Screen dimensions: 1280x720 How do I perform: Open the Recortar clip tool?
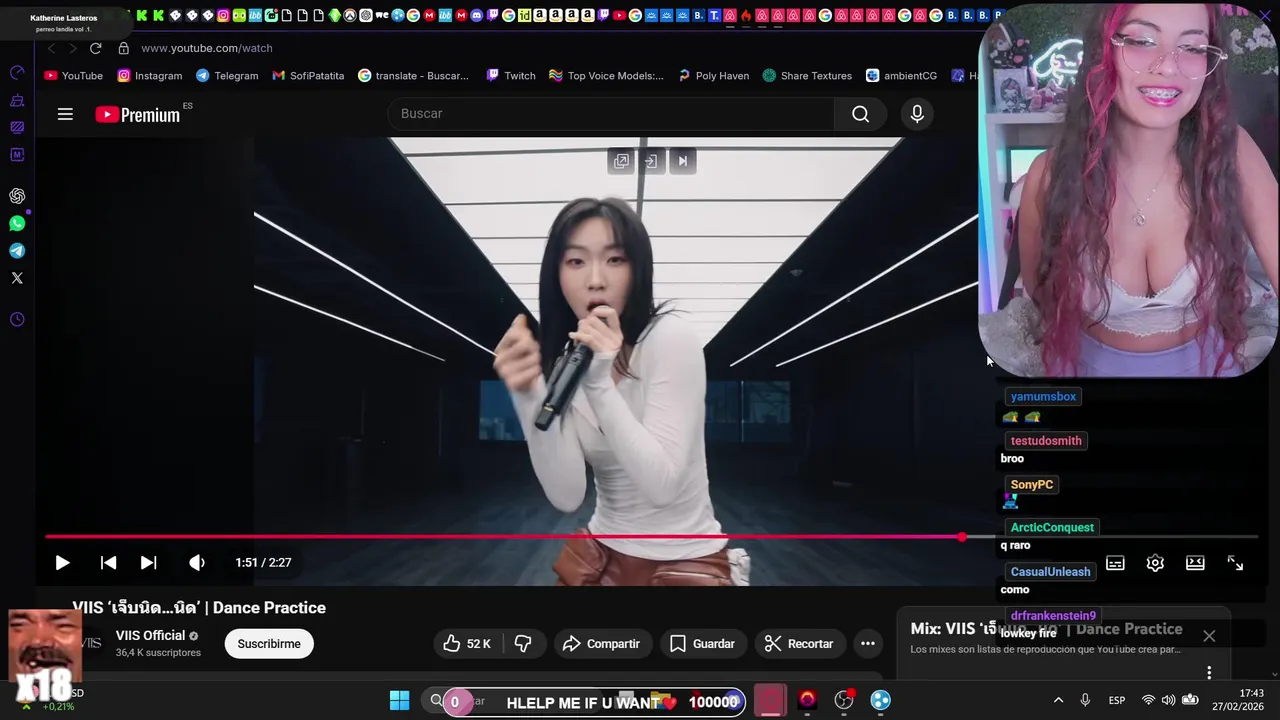[x=798, y=644]
